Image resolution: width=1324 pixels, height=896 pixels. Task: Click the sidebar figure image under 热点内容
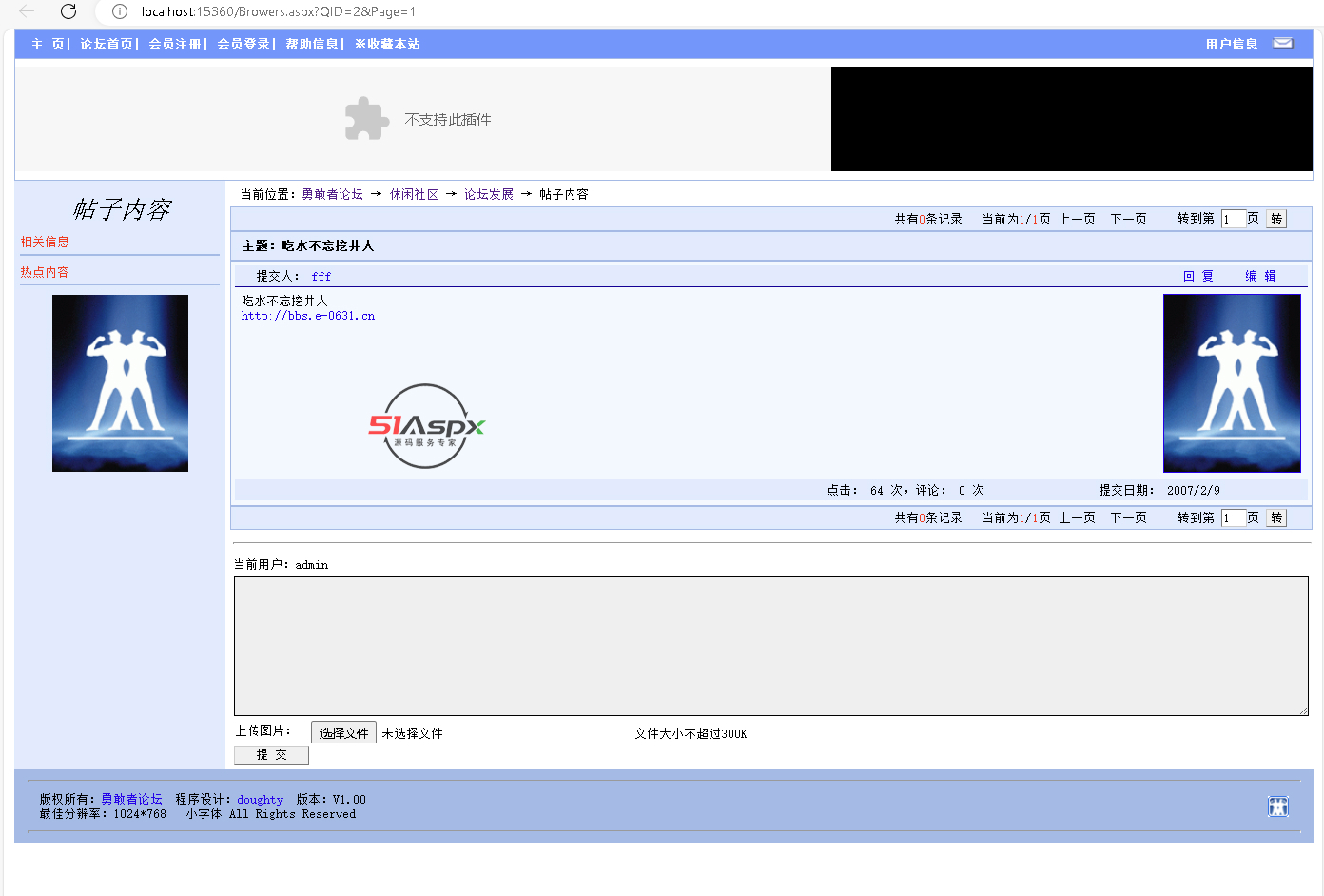(120, 383)
